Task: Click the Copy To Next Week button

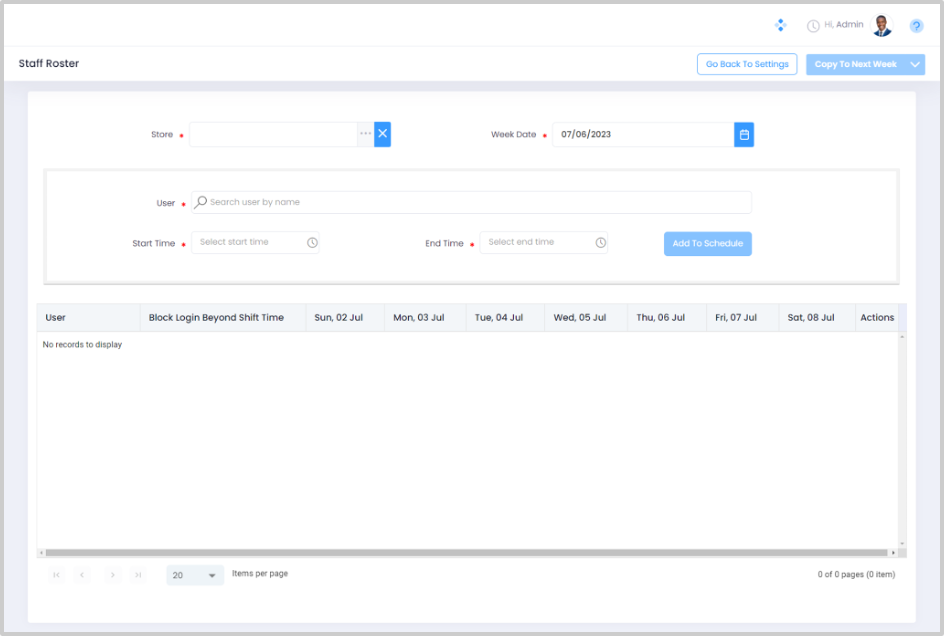Action: coord(855,65)
